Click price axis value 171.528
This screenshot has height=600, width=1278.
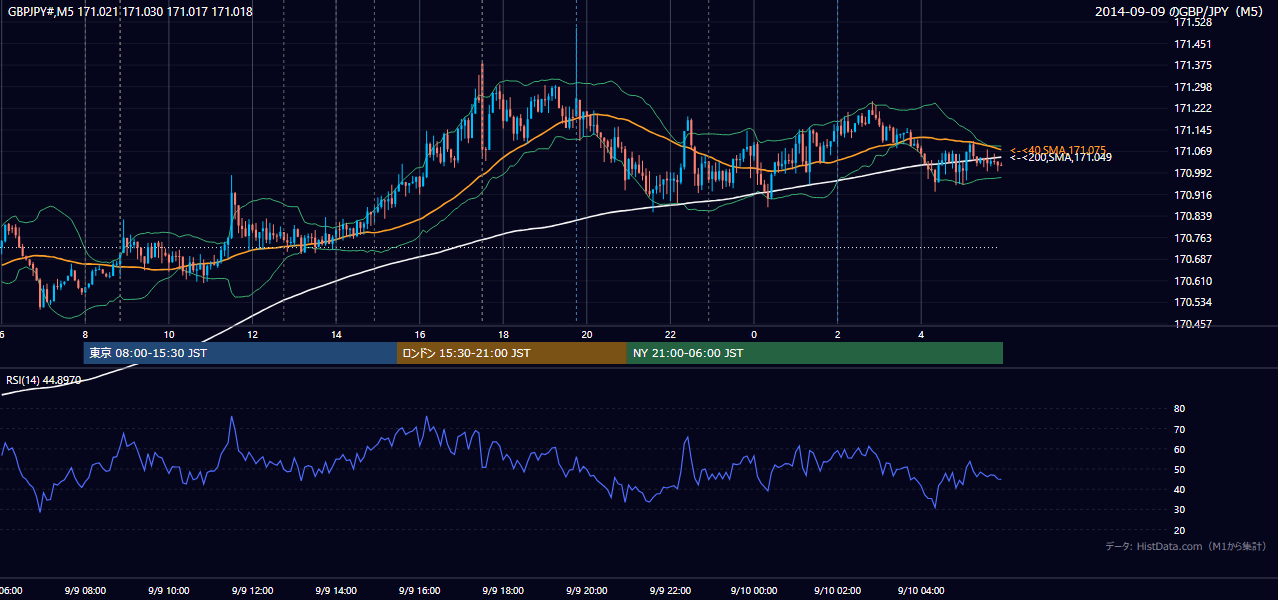pos(1193,22)
